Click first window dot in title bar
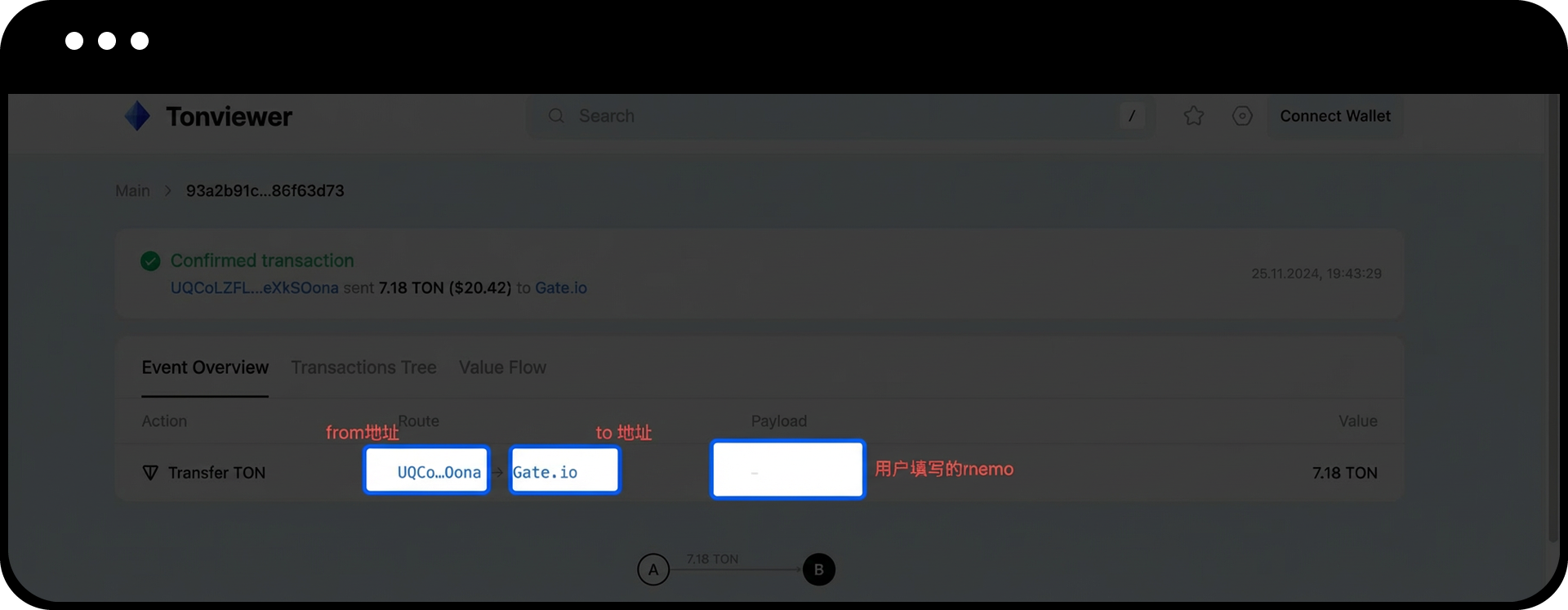 pos(74,41)
